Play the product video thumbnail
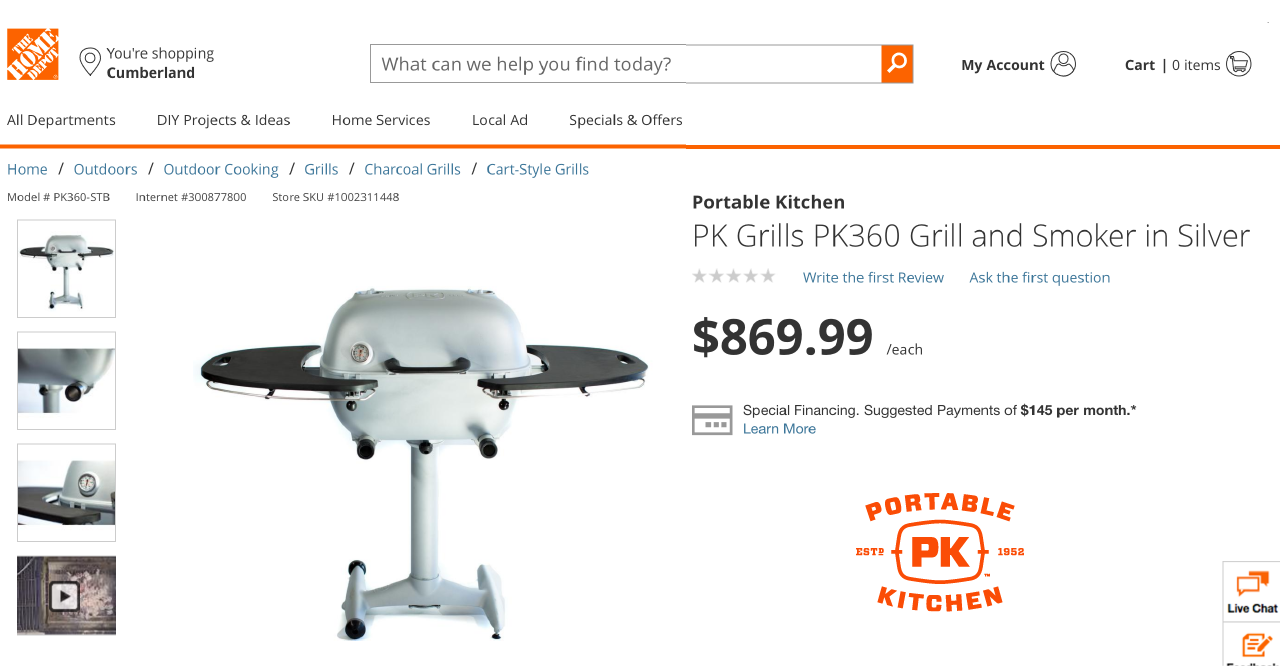This screenshot has width=1280, height=666. tap(66, 596)
